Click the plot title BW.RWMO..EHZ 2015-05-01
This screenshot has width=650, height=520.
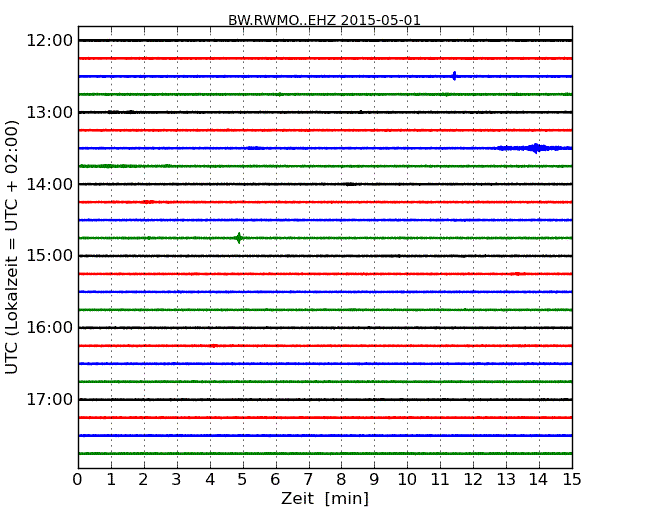[324, 20]
